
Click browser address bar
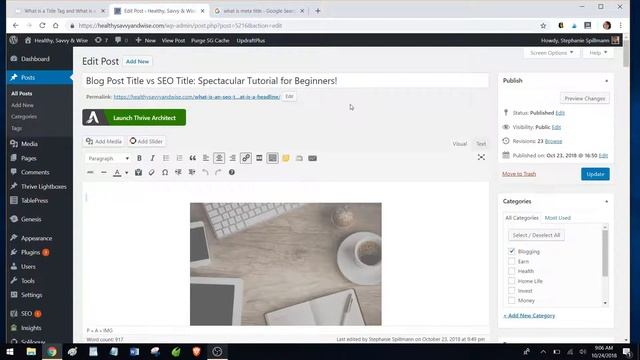coord(302,26)
